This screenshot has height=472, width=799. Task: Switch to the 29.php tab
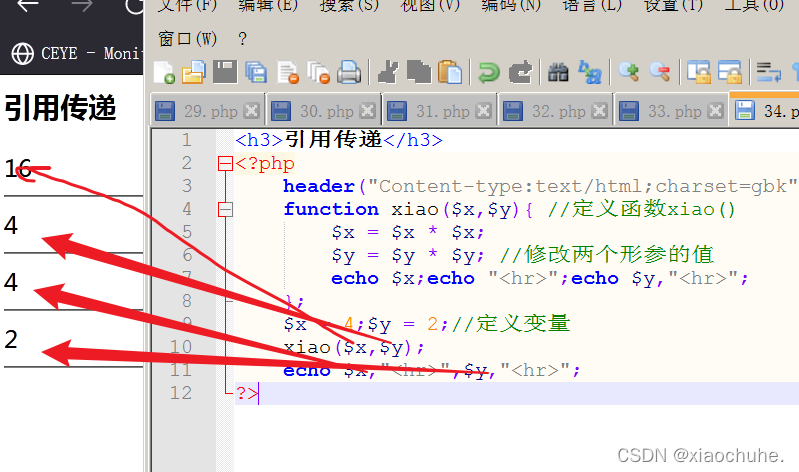pos(210,111)
